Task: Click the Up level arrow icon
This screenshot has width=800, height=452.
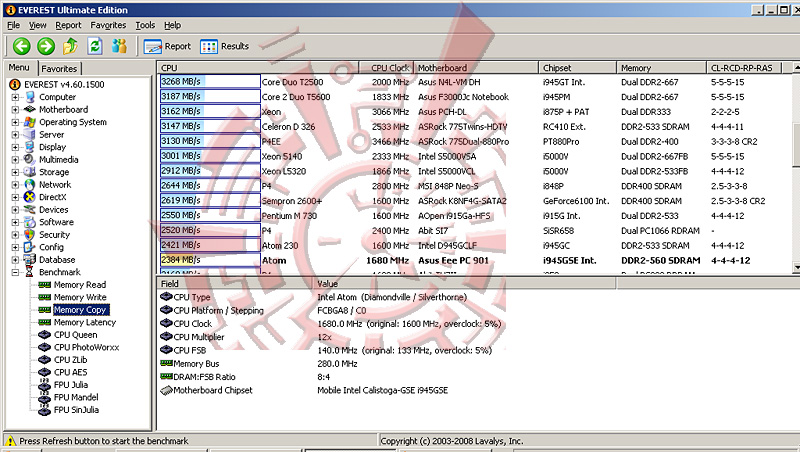Action: pos(70,46)
